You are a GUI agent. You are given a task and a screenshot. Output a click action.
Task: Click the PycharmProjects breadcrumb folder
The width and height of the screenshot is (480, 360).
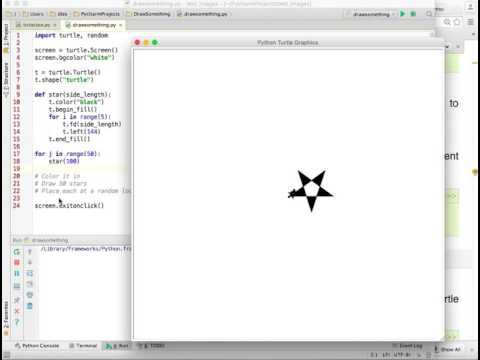(96, 14)
